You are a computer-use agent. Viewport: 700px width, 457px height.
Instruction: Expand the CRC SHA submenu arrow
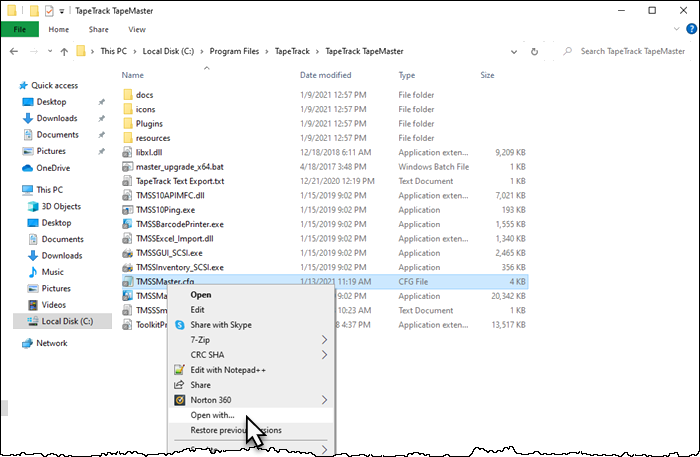325,355
